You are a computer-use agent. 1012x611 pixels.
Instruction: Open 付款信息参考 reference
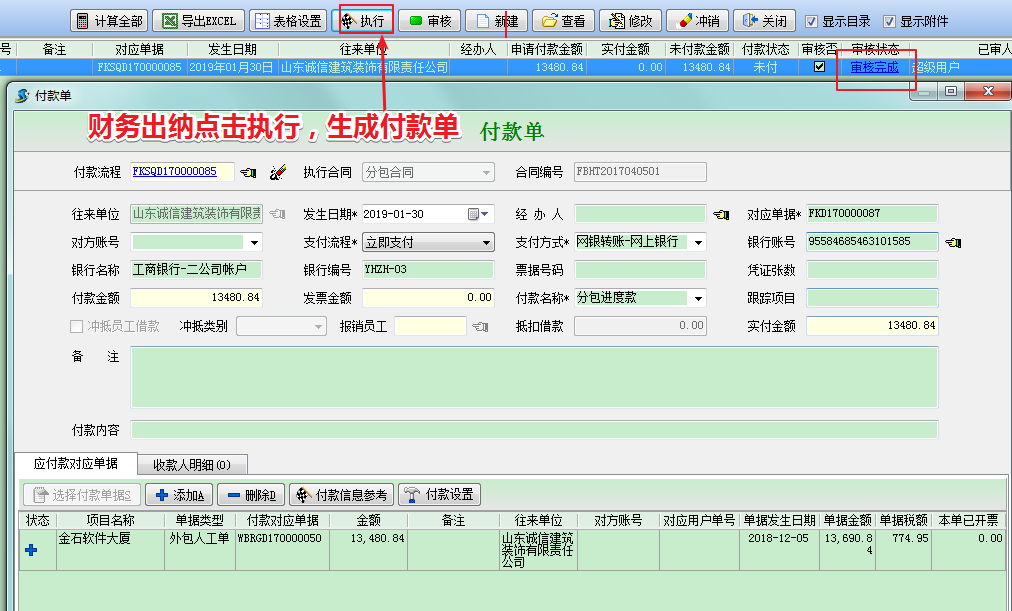tap(342, 495)
